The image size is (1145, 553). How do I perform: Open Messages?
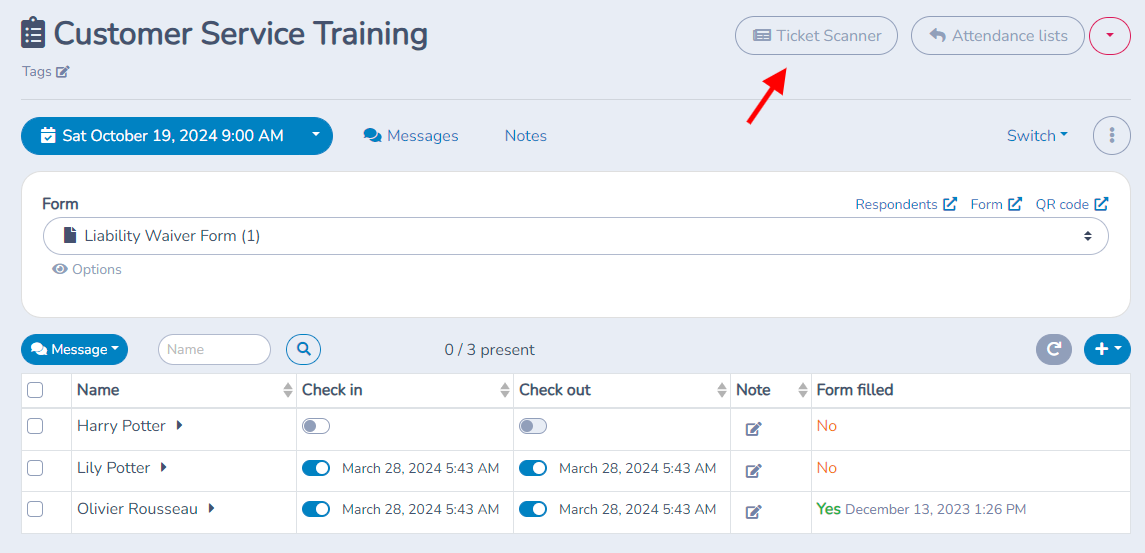411,136
